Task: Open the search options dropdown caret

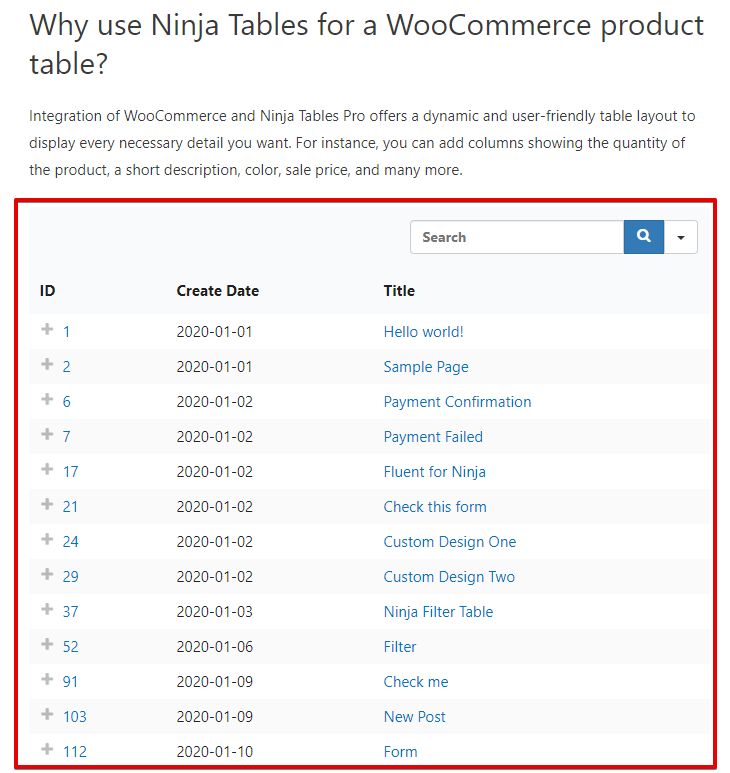Action: click(681, 237)
